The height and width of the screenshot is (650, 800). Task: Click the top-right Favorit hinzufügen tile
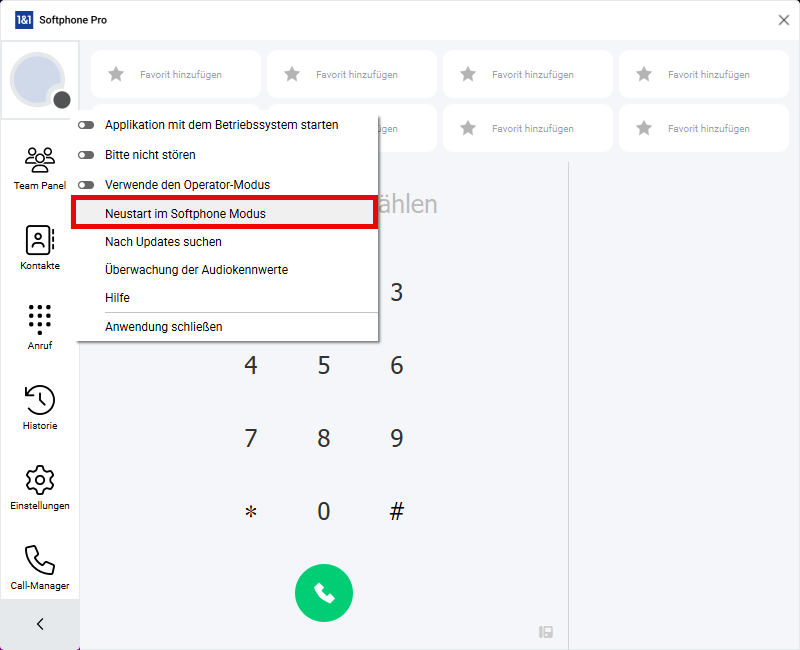(x=696, y=74)
